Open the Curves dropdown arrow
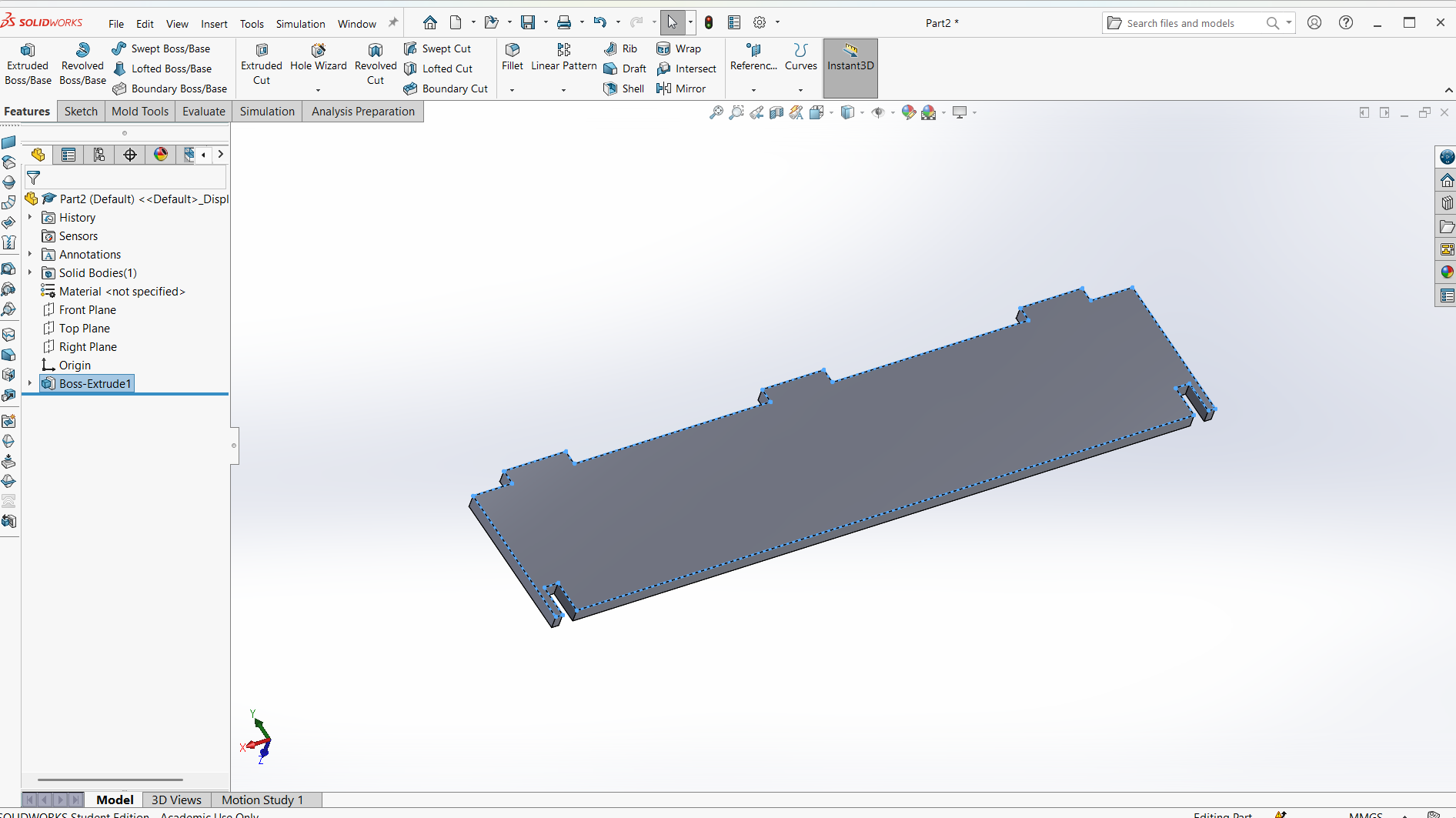Viewport: 1456px width, 818px height. (801, 90)
